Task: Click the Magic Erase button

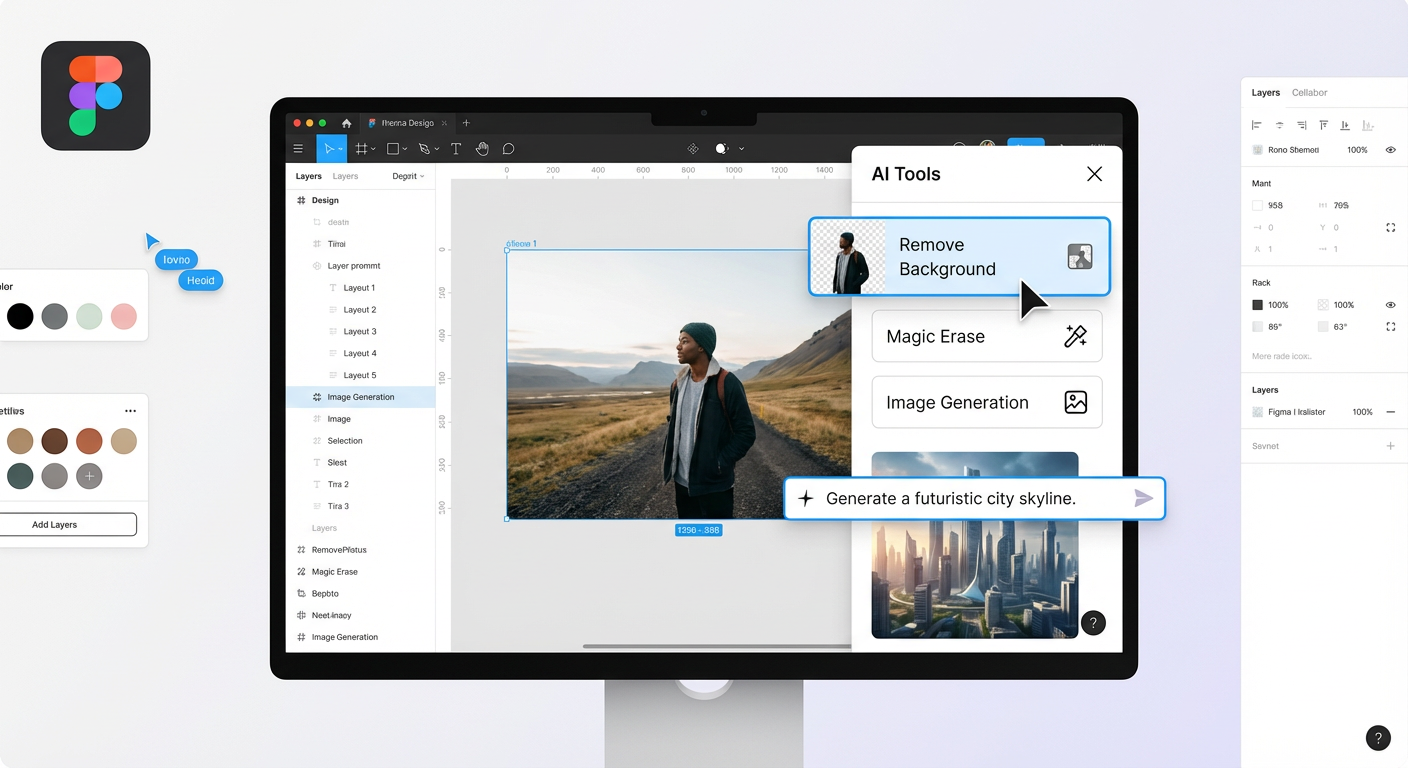Action: tap(986, 337)
